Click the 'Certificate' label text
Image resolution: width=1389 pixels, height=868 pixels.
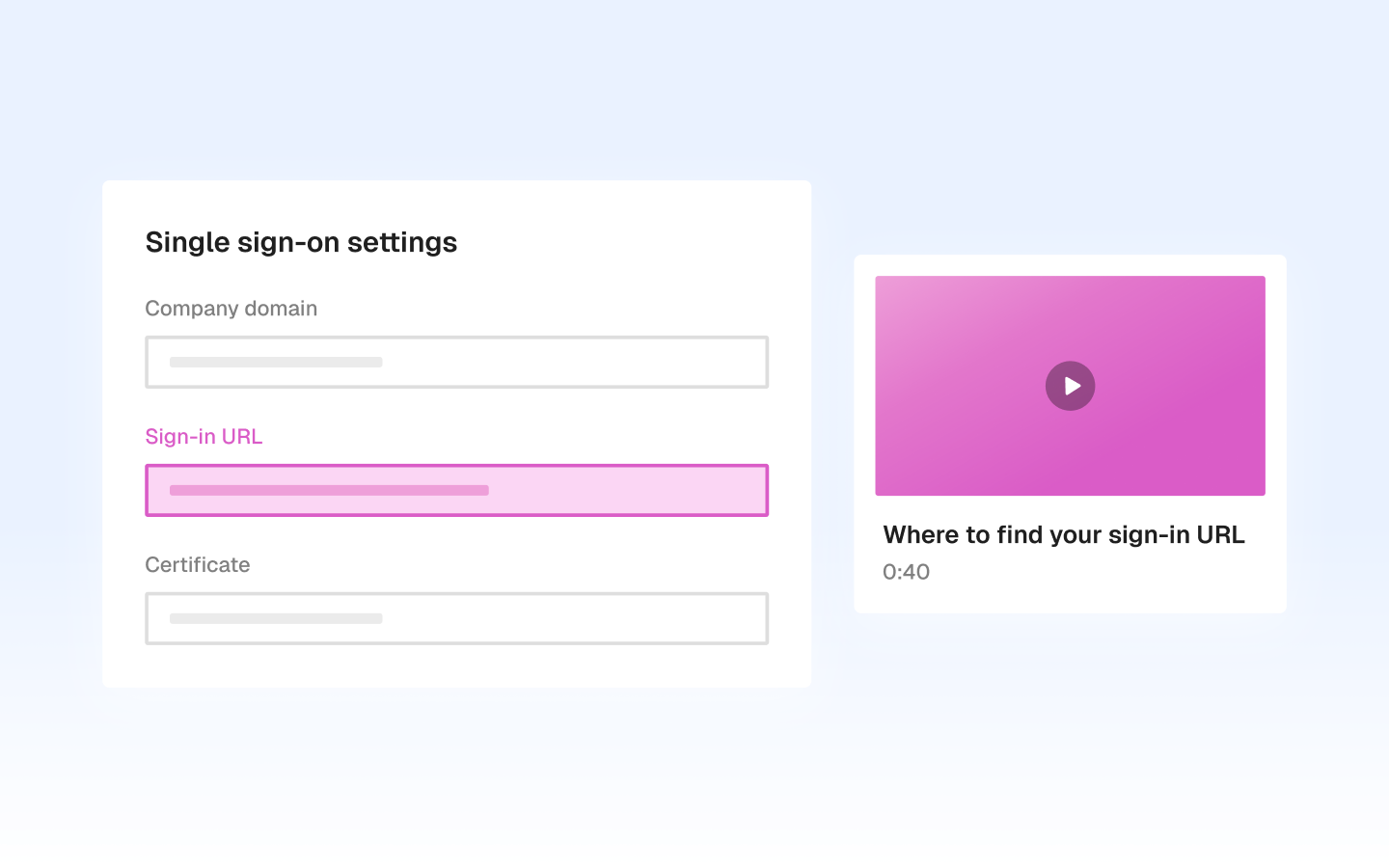197,564
